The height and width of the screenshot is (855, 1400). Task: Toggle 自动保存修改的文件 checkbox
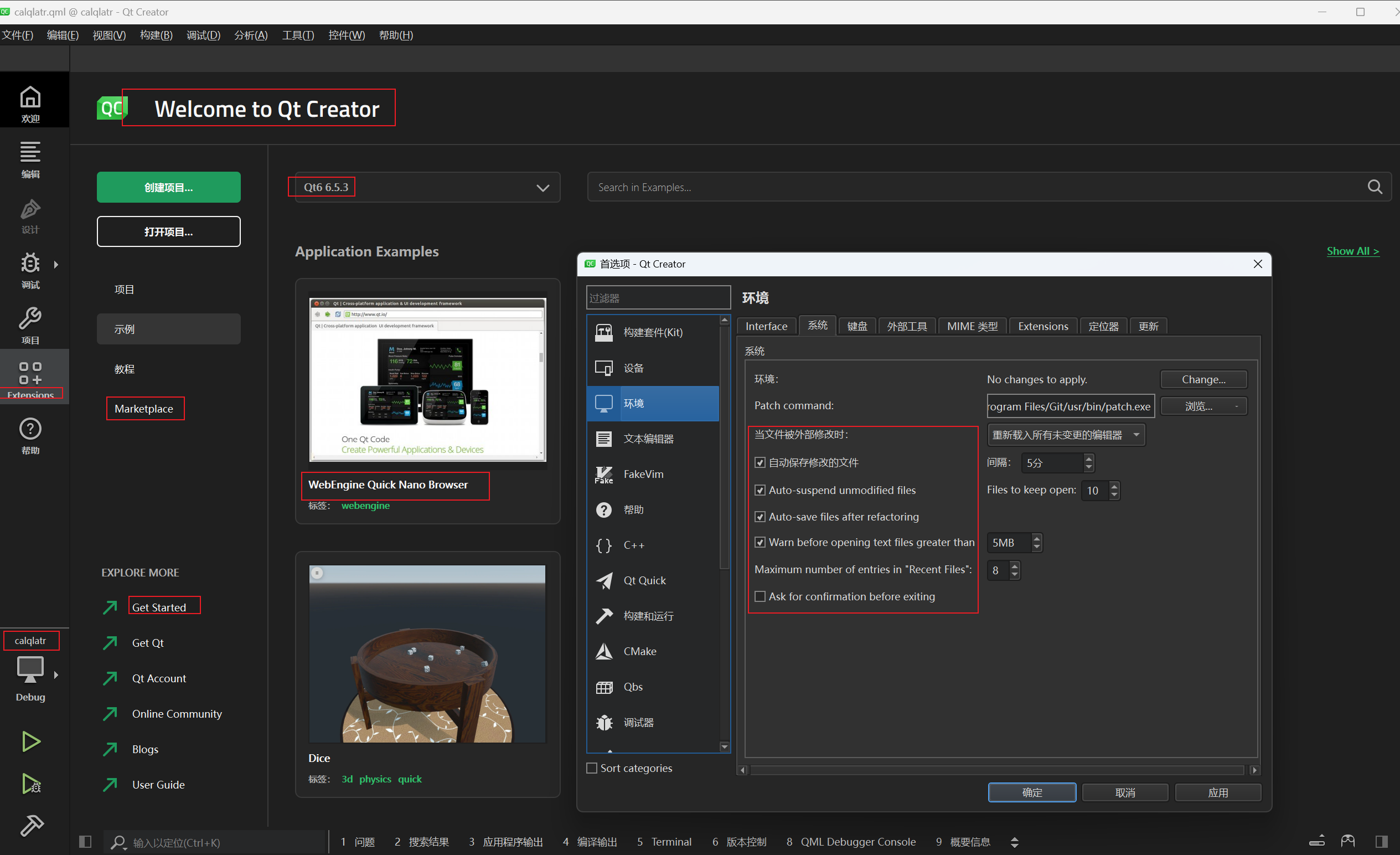760,462
